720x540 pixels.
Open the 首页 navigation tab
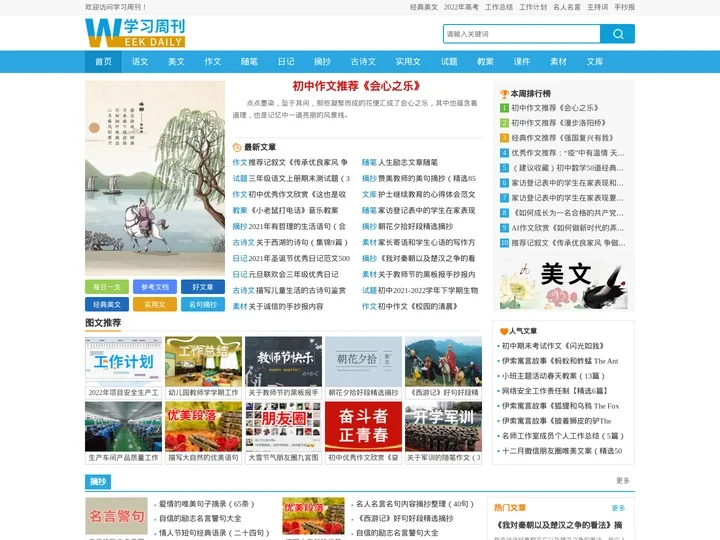coord(103,62)
